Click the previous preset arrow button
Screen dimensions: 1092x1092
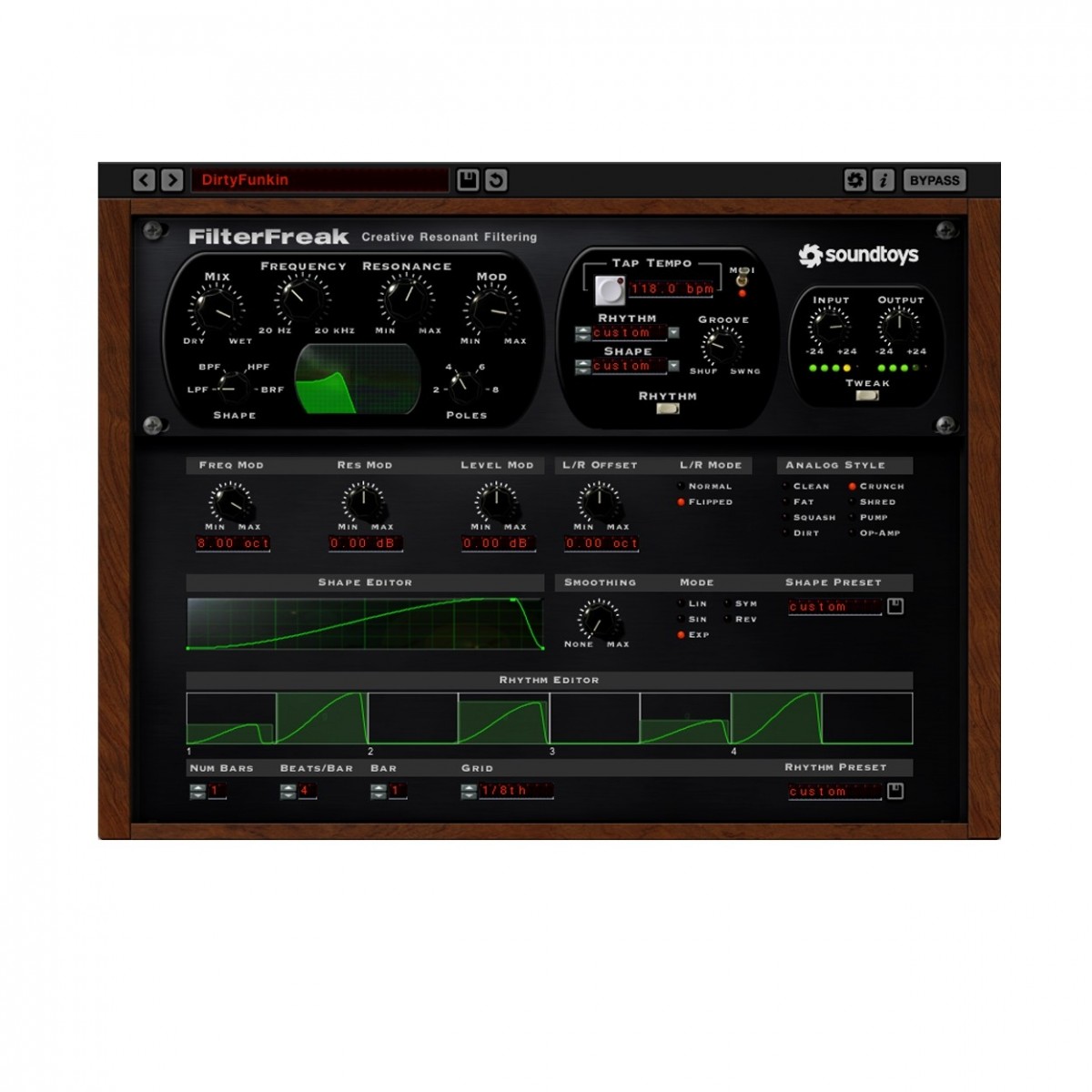144,180
